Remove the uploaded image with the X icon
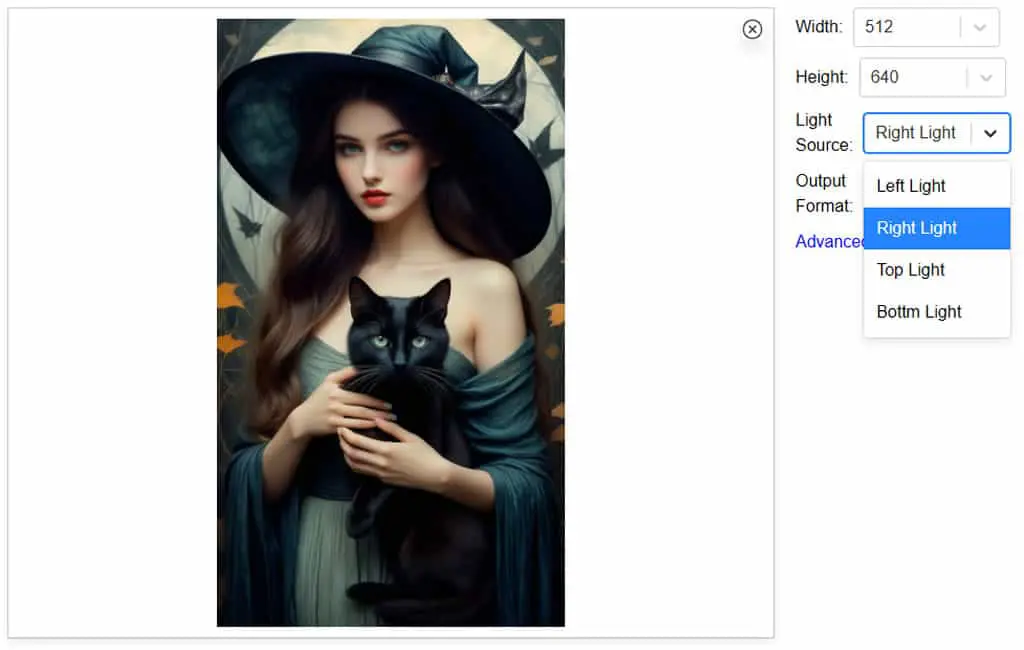This screenshot has width=1024, height=650. click(752, 29)
